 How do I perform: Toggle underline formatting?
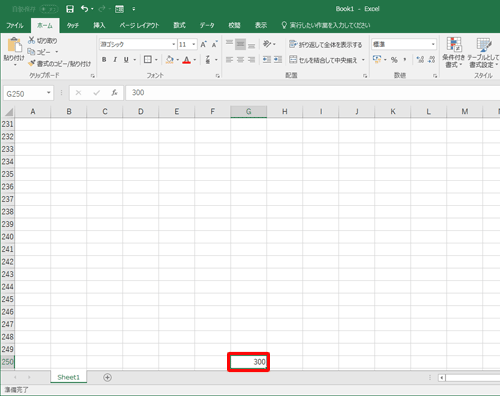[x=126, y=60]
